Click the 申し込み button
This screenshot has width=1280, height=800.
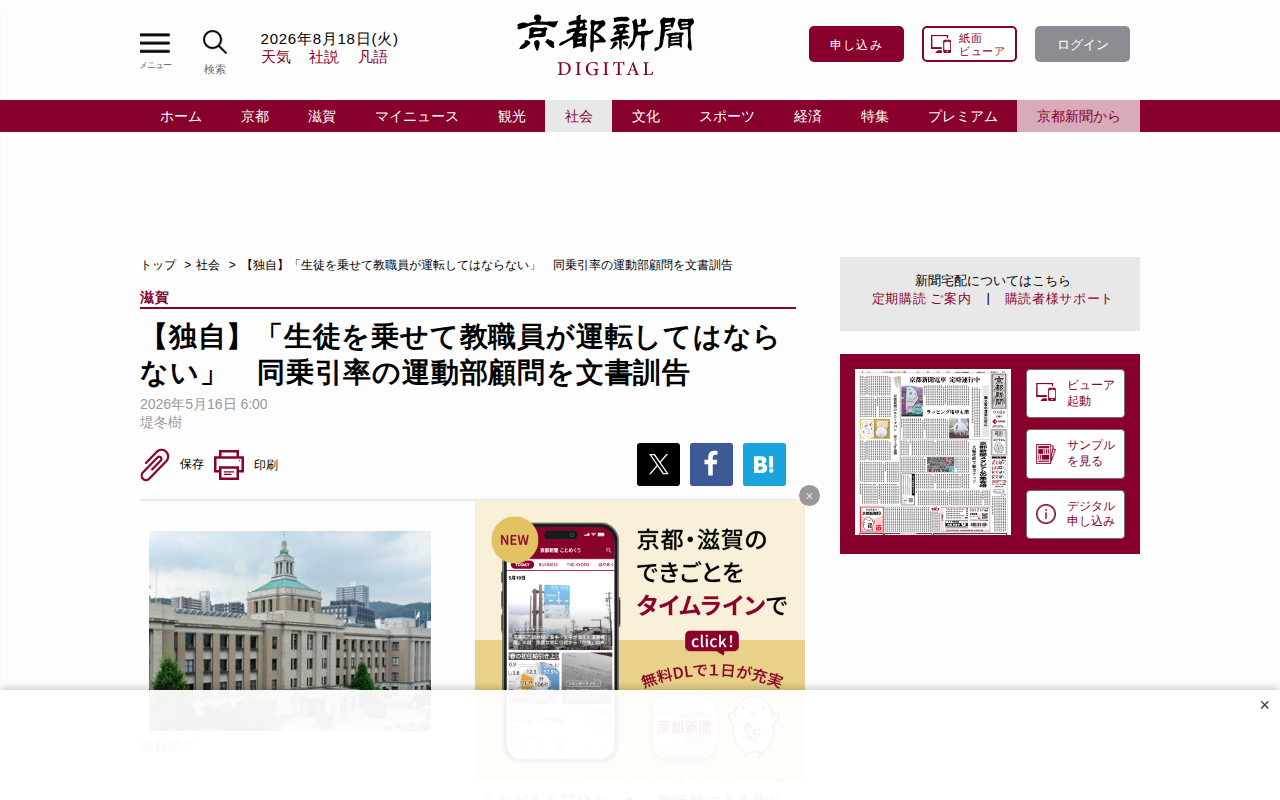pos(856,44)
